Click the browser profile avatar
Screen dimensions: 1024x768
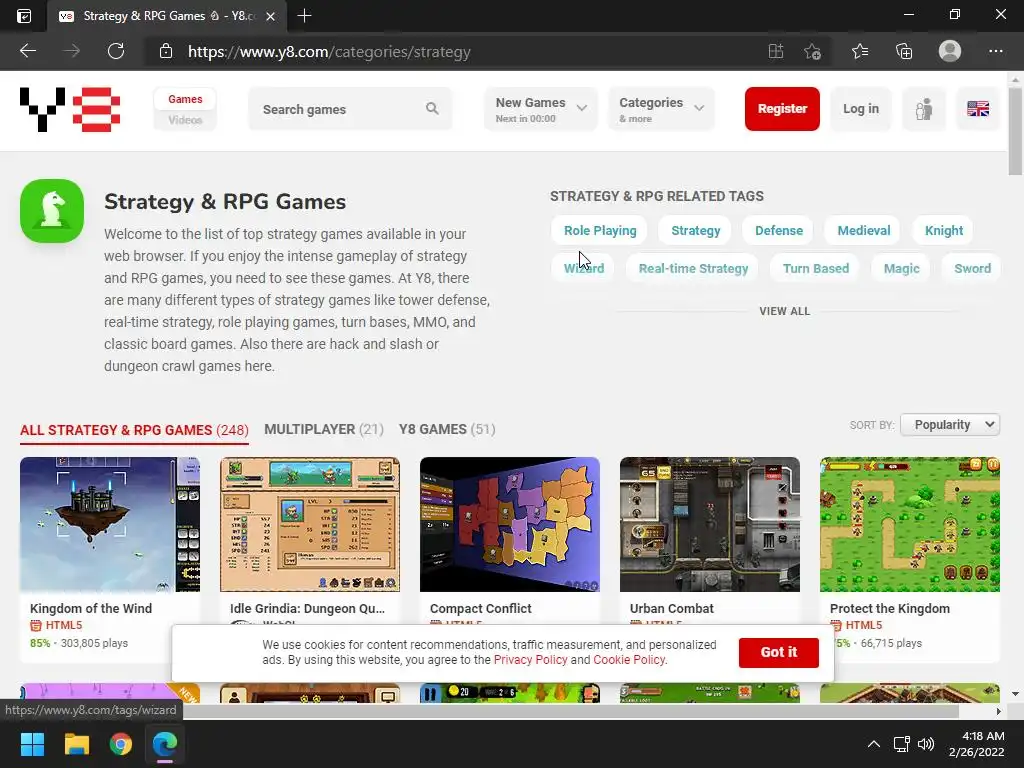click(x=950, y=51)
